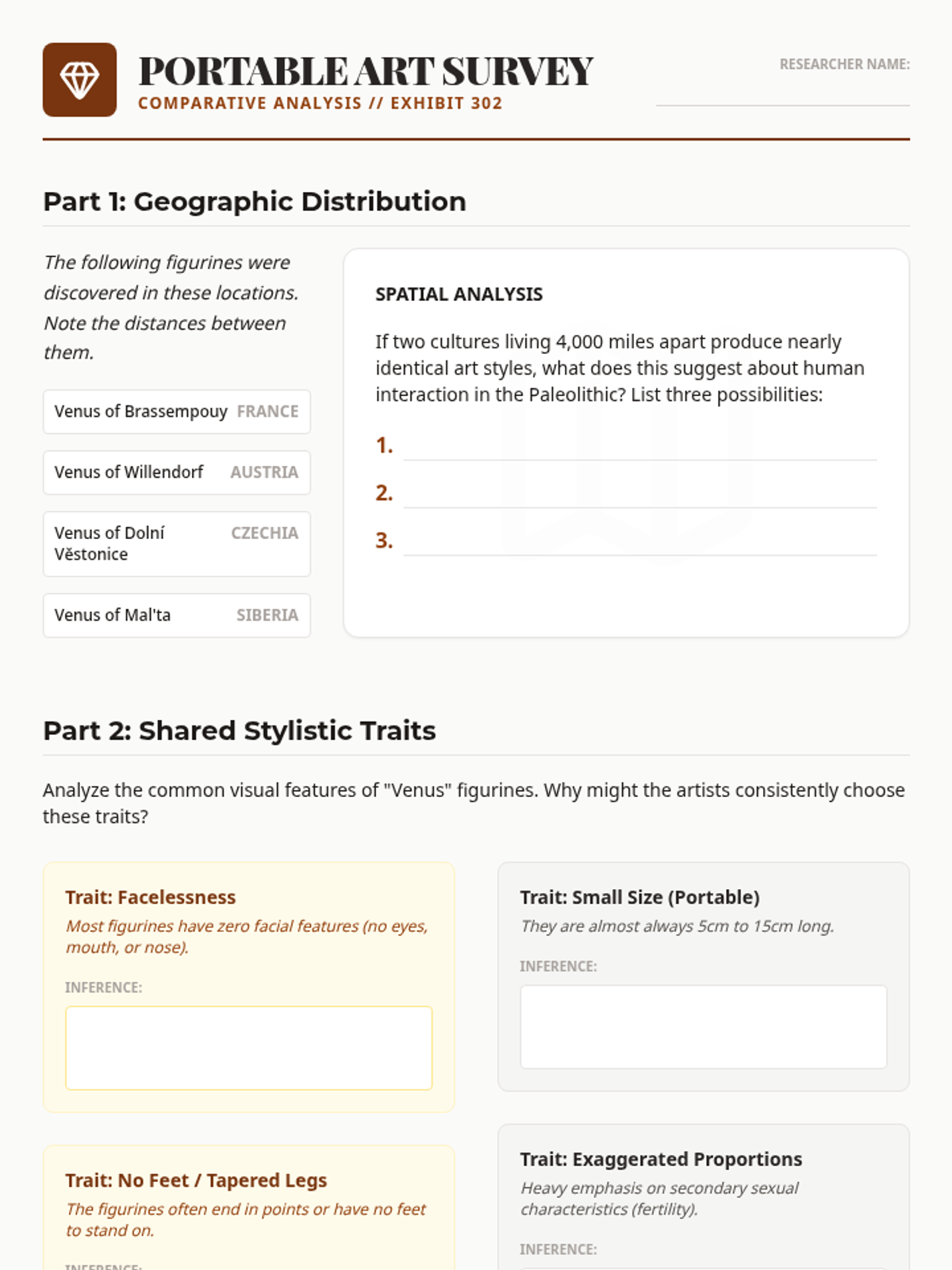Click the diamond logo icon in header
952x1270 pixels.
tap(79, 79)
